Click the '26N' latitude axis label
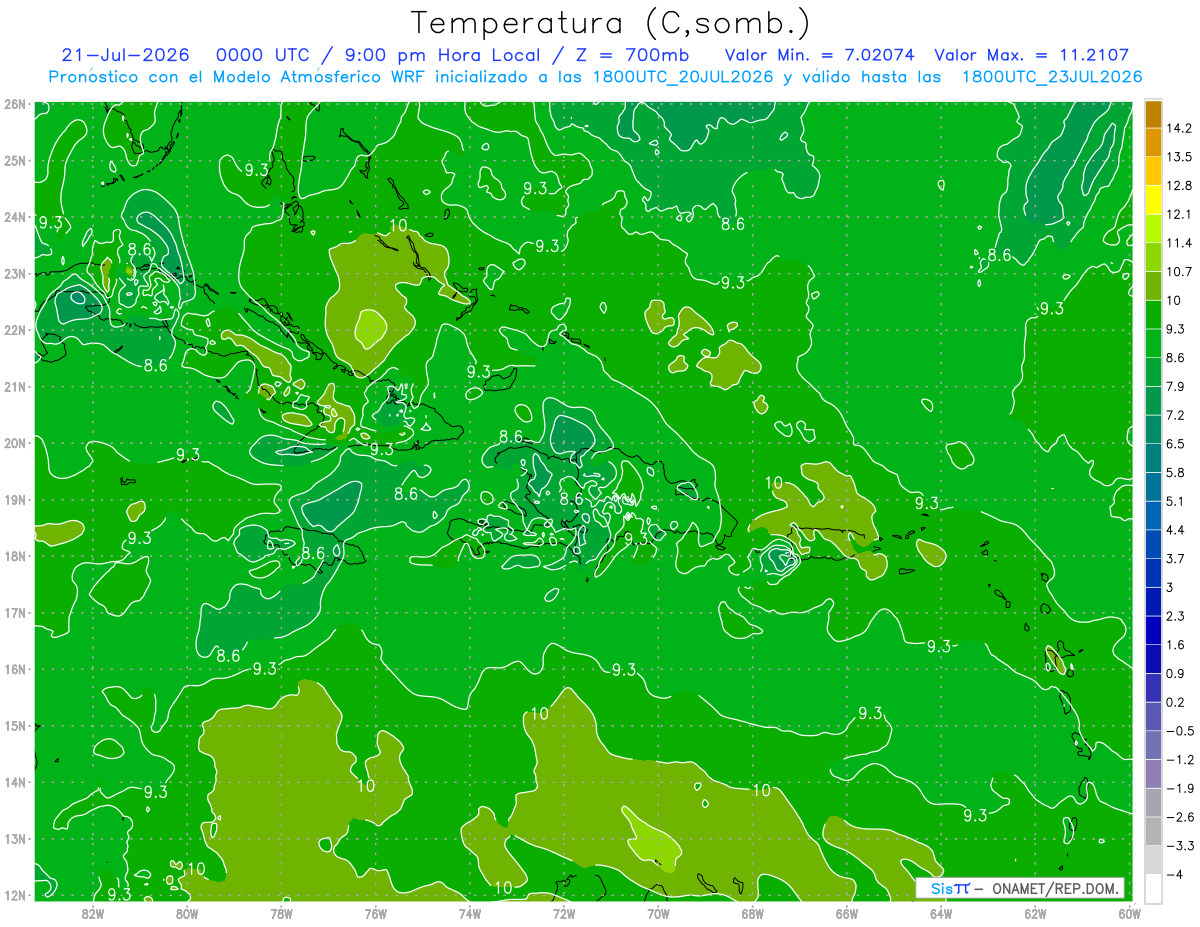The width and height of the screenshot is (1200, 927). pos(15,103)
